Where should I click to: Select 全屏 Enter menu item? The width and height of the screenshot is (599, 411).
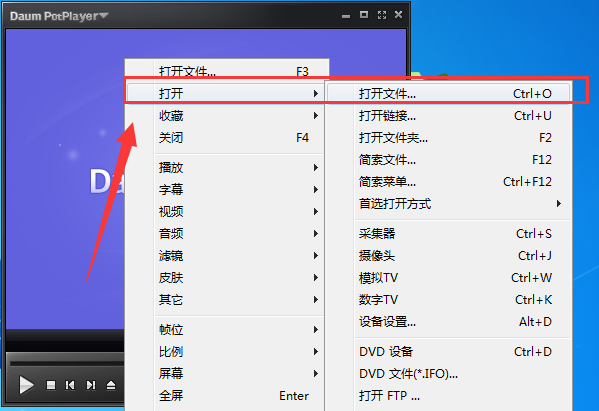[x=226, y=395]
